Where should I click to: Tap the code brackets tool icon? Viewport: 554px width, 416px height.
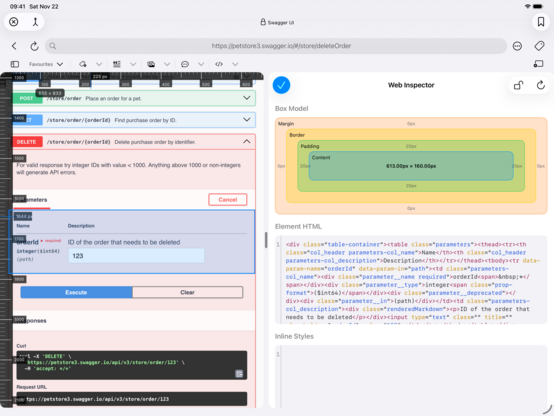click(x=219, y=64)
